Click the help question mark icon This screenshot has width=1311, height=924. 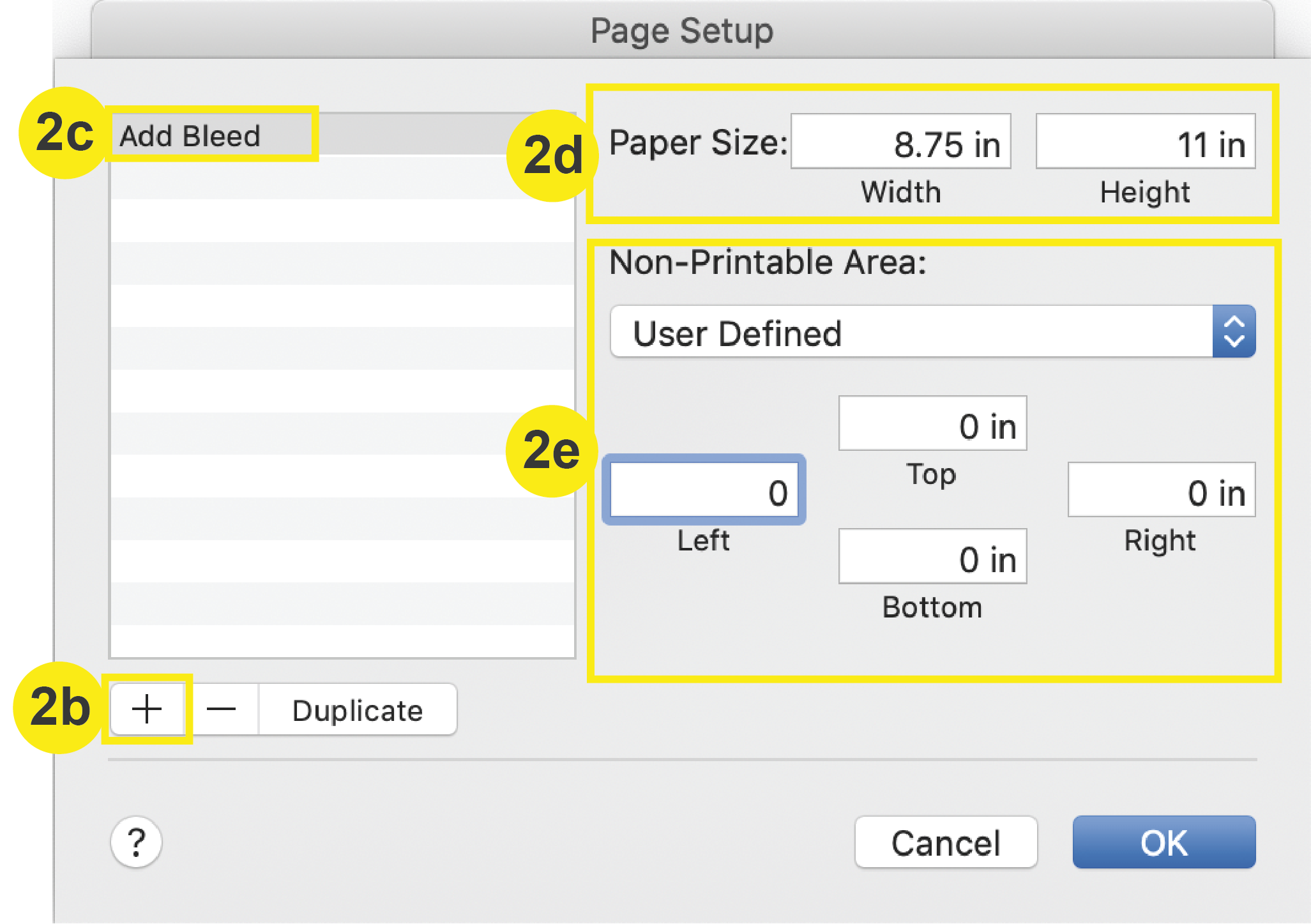click(136, 843)
